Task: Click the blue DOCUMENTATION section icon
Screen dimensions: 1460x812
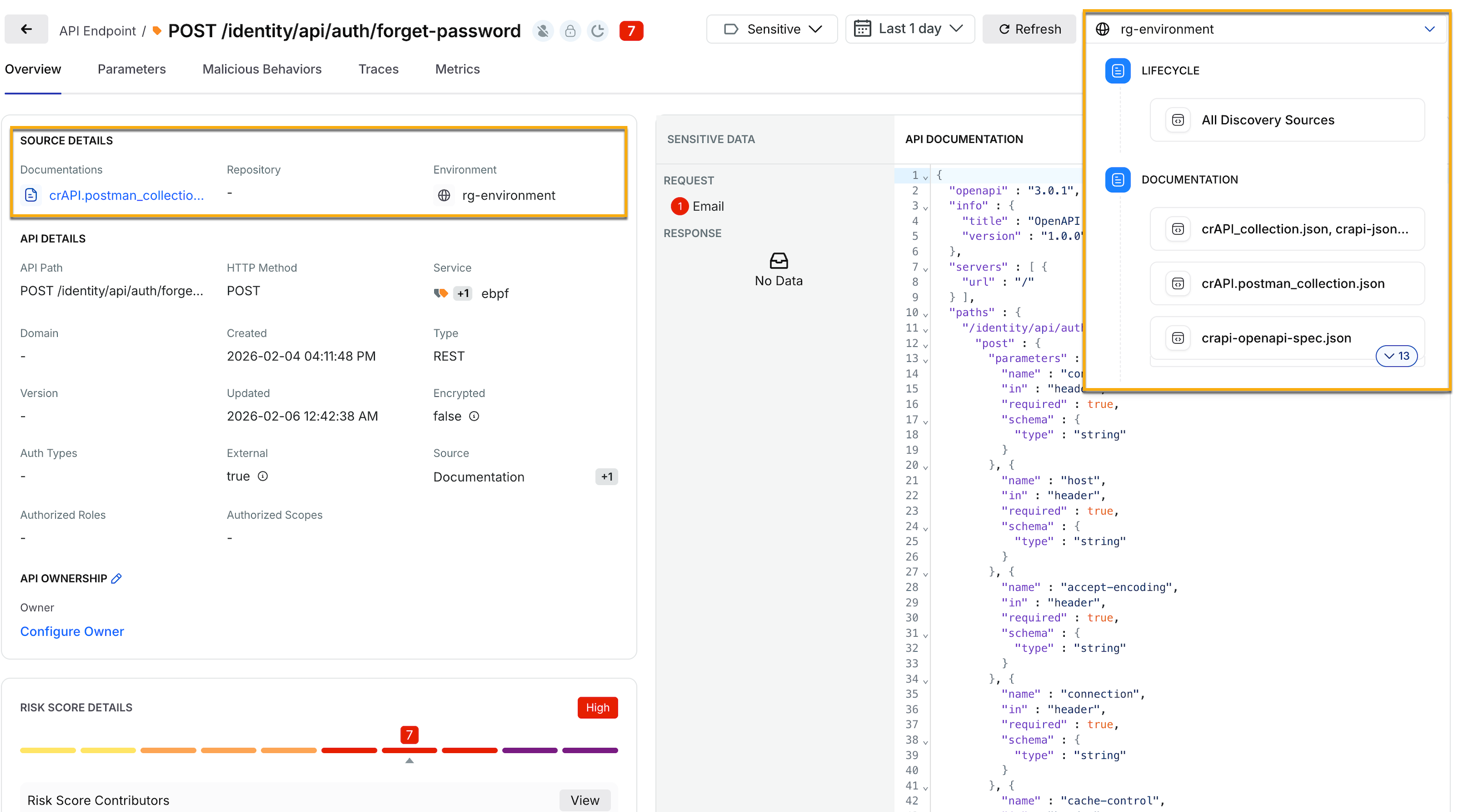Action: 1118,180
